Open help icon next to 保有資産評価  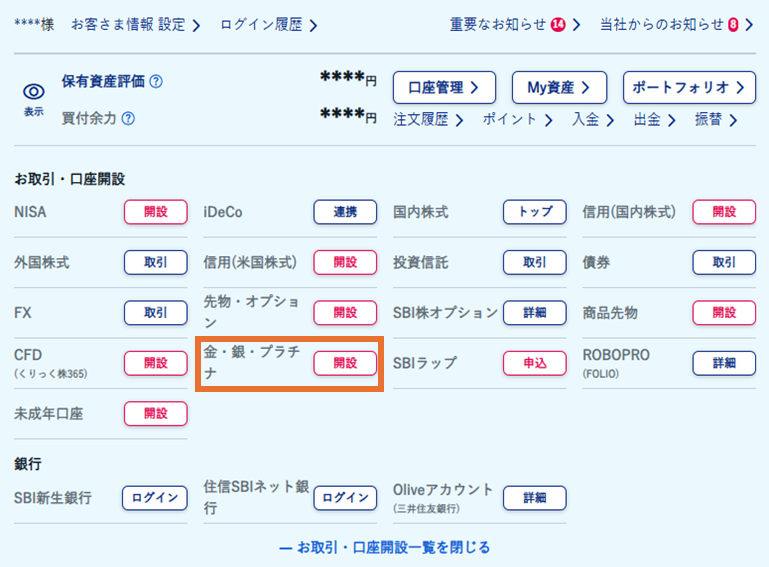tap(156, 81)
